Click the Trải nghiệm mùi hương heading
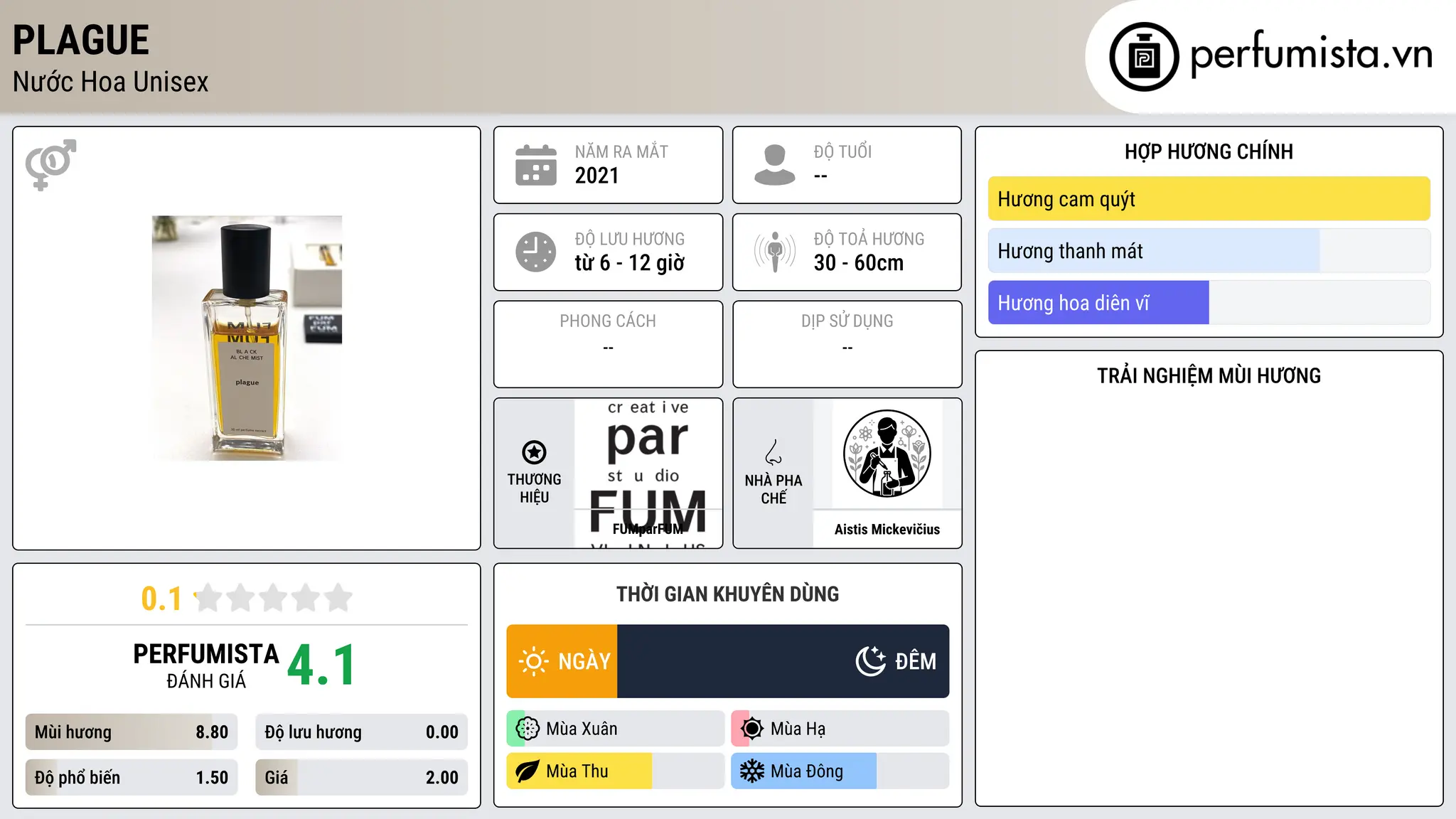 [x=1209, y=376]
